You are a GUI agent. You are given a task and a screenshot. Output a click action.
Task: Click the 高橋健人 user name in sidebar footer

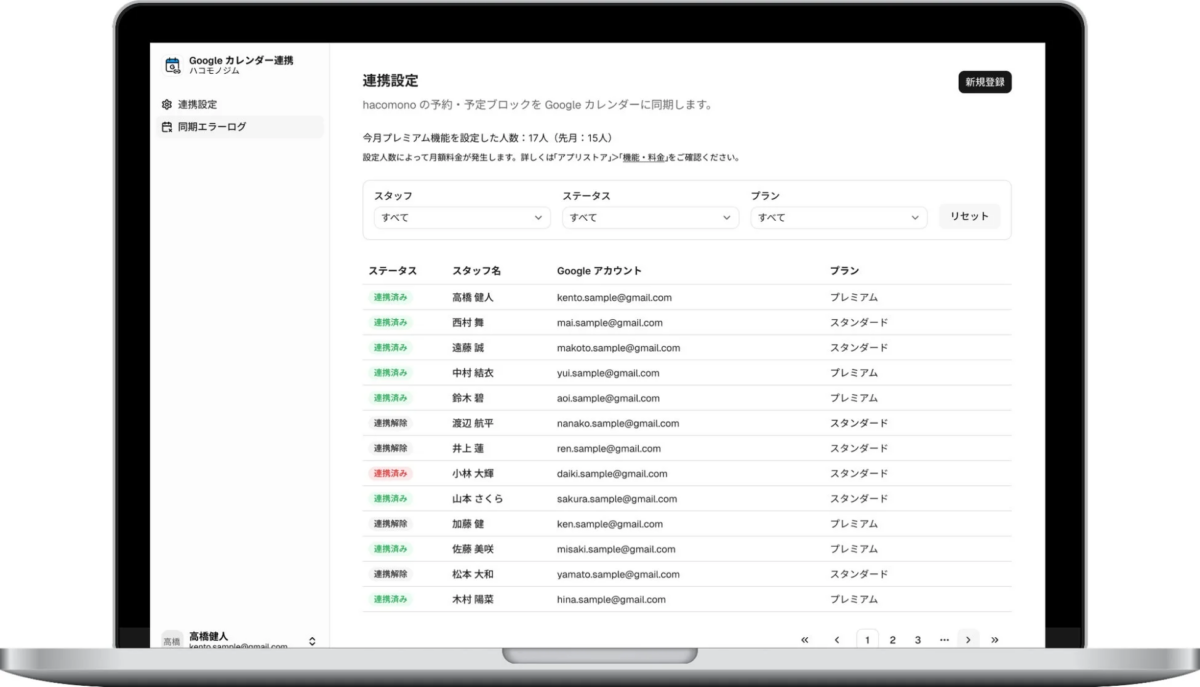(209, 636)
